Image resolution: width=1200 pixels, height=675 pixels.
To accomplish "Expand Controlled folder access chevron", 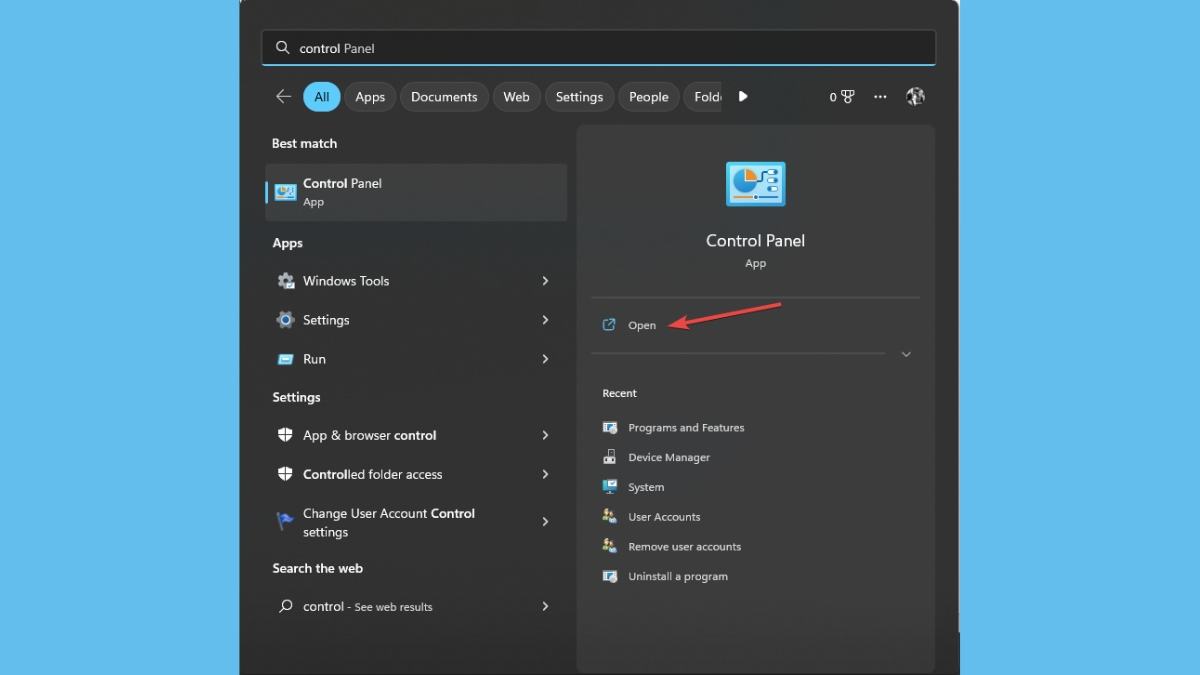I will [545, 474].
